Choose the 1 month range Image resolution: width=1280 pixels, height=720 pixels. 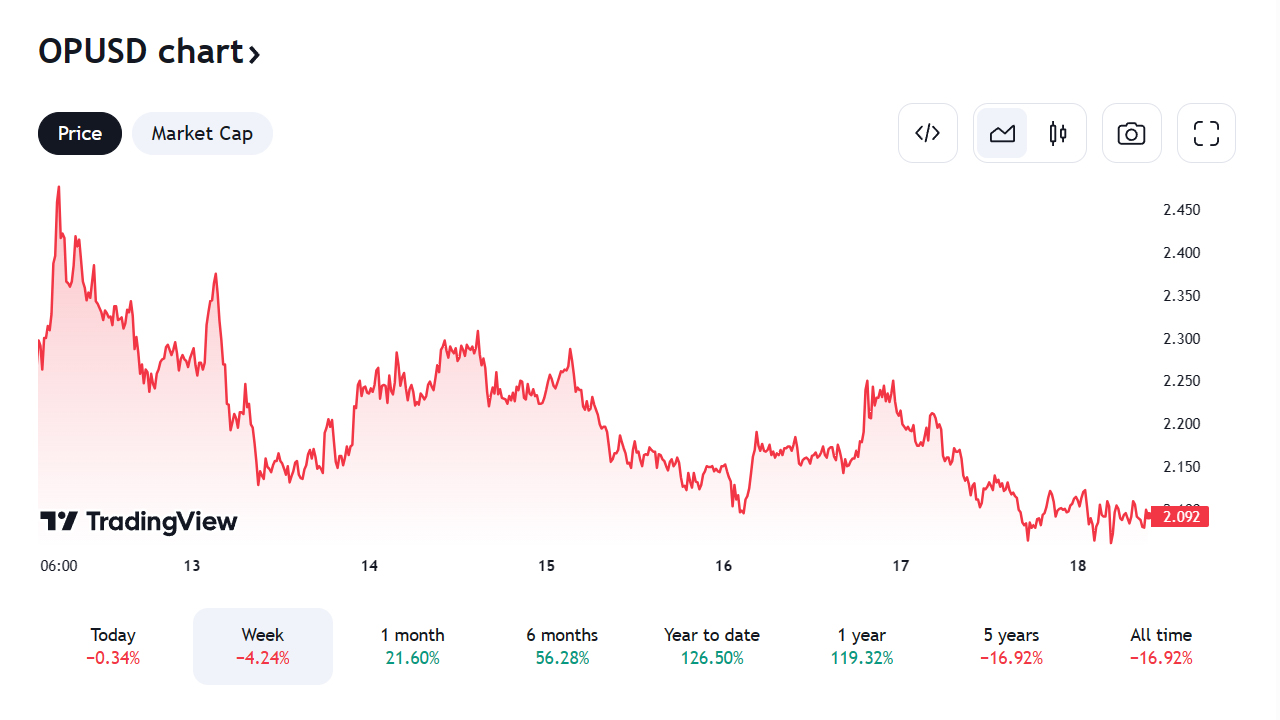tap(412, 646)
